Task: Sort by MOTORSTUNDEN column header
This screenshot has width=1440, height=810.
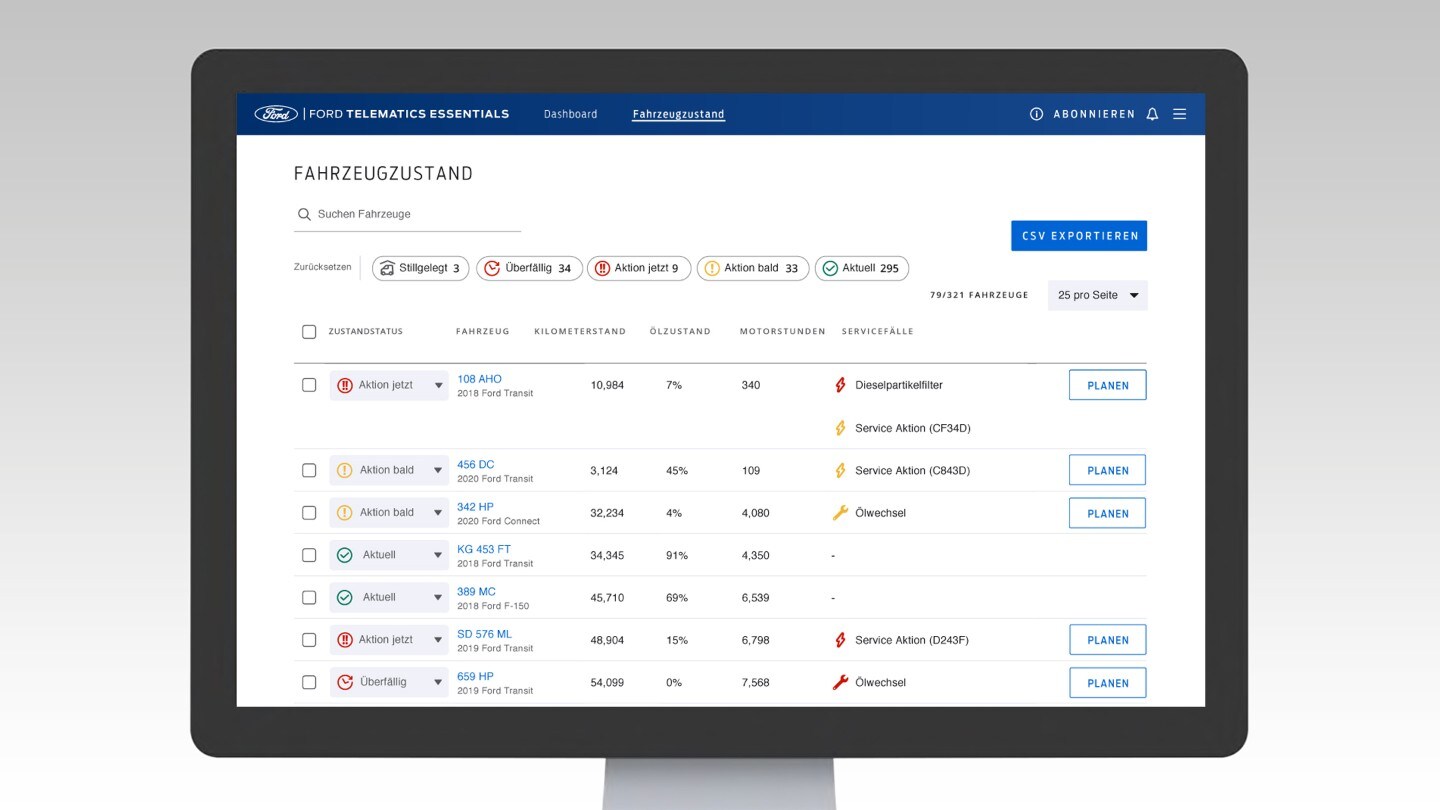Action: 782,332
